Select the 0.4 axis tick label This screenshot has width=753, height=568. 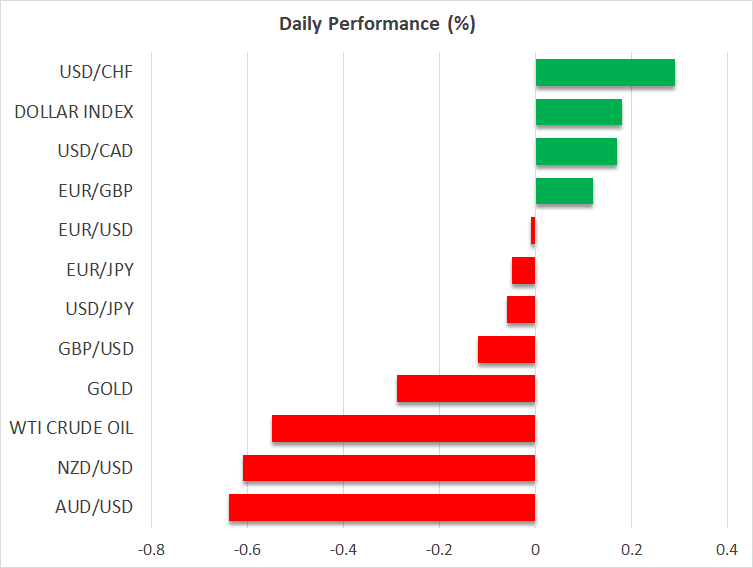coord(727,550)
